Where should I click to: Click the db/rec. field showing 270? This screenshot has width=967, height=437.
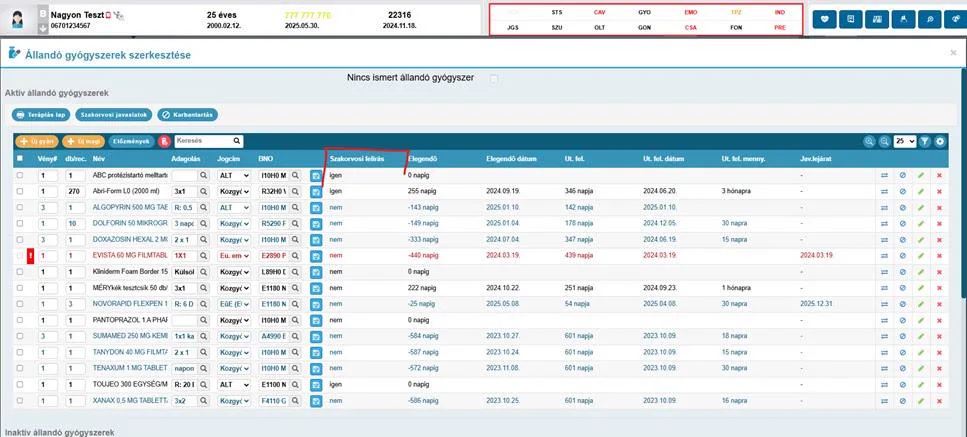[x=76, y=192]
